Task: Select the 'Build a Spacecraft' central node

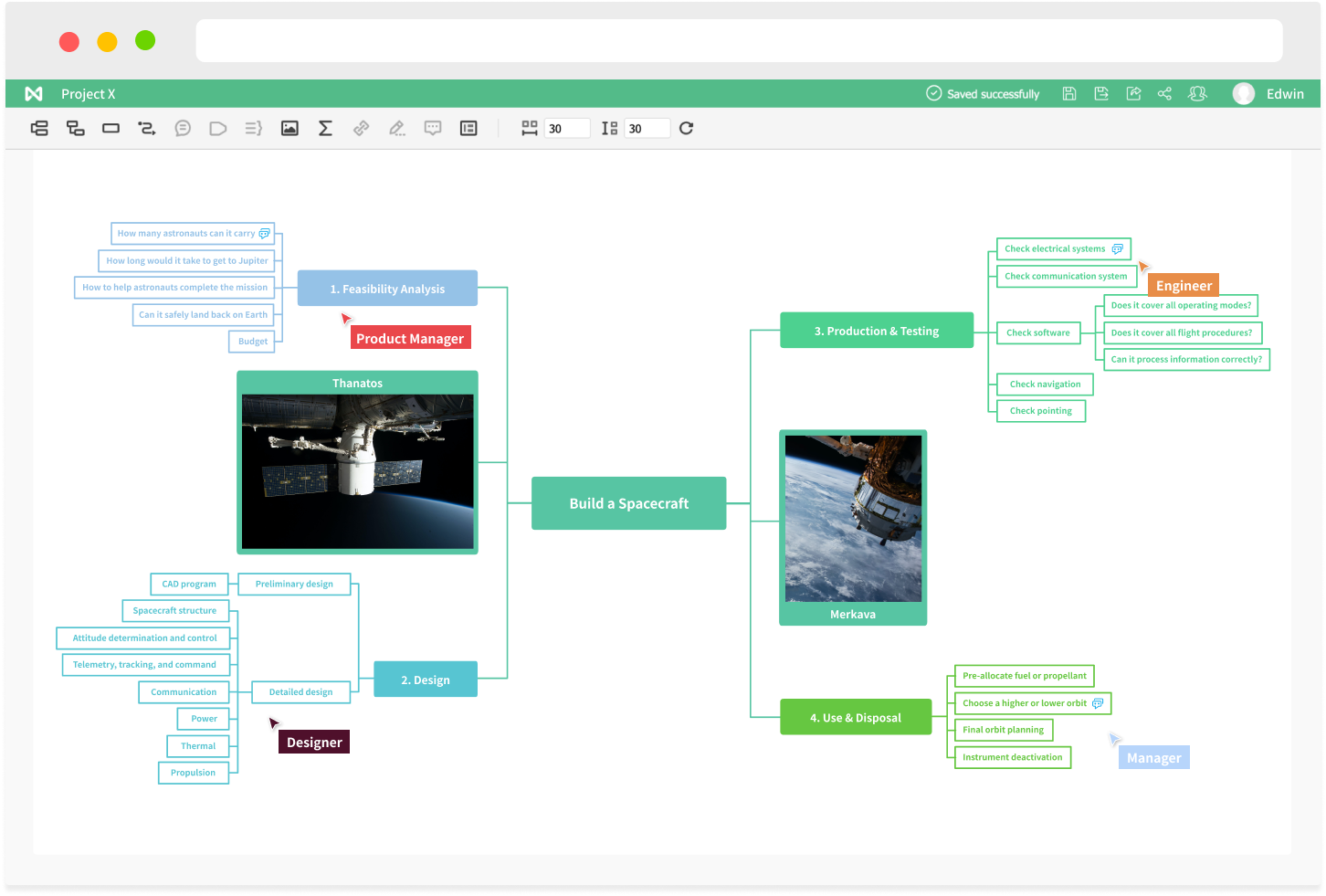Action: [x=628, y=503]
